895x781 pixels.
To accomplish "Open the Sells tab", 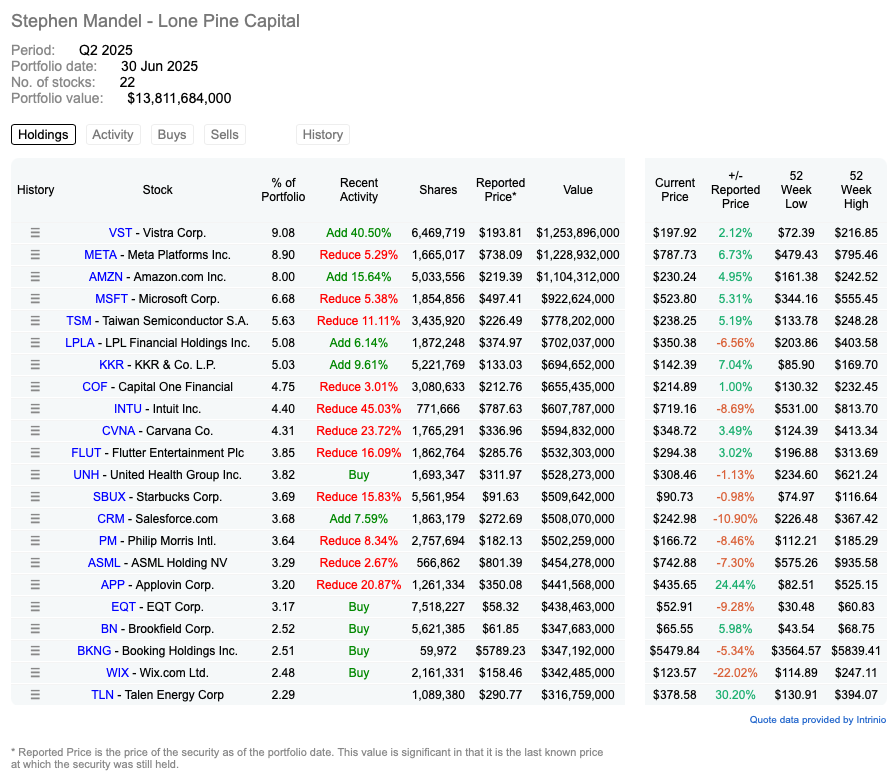I will click(225, 135).
